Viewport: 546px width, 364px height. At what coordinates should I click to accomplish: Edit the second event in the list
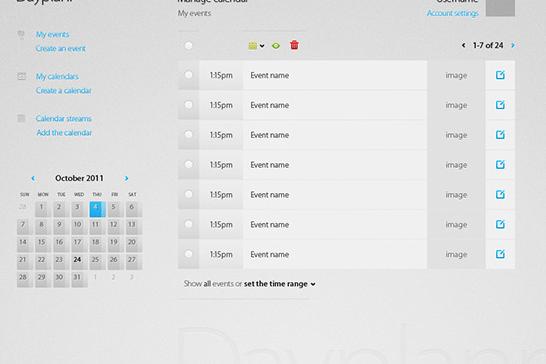pos(500,105)
